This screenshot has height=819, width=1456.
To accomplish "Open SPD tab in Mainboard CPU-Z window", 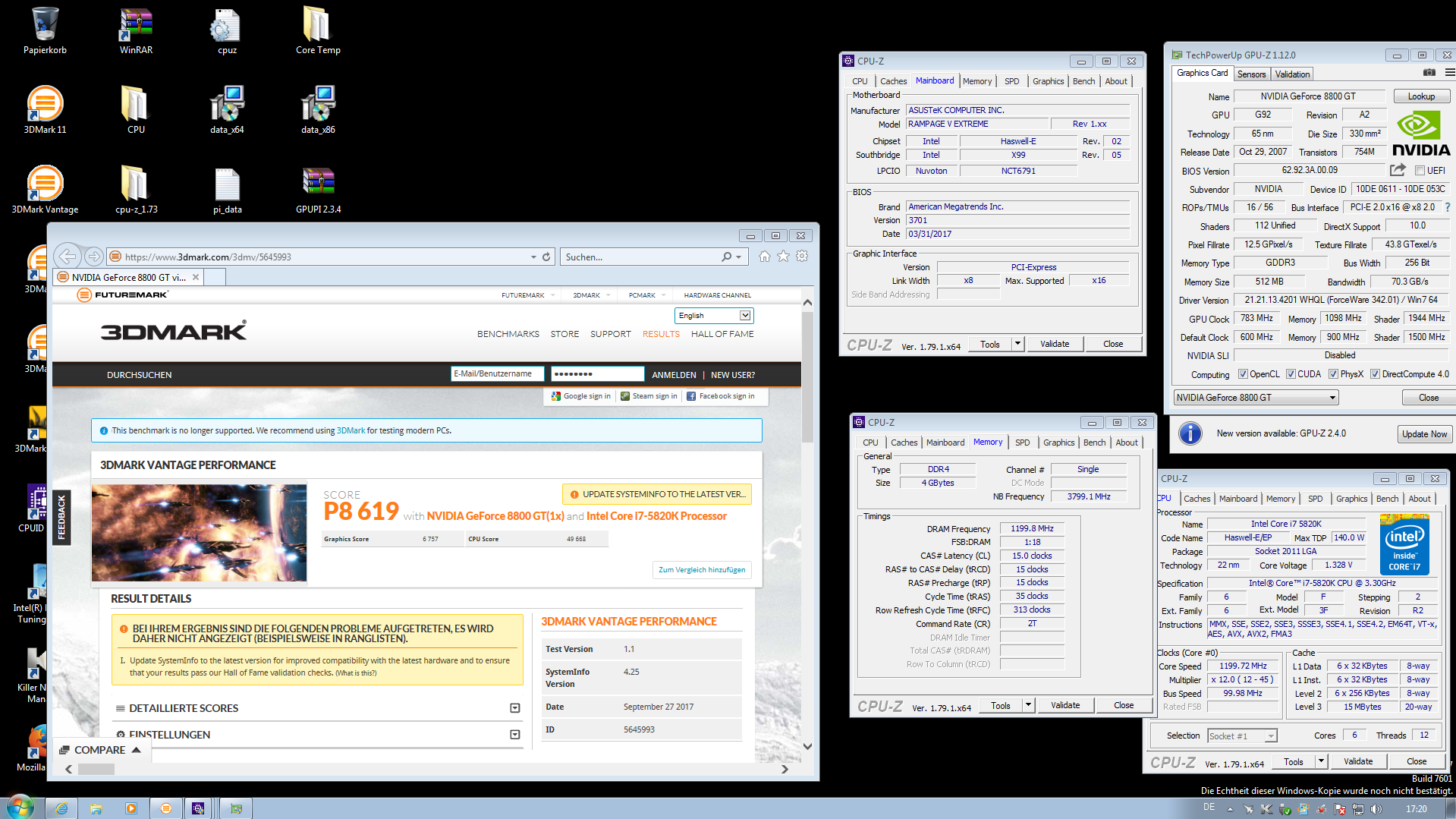I will tap(1011, 81).
